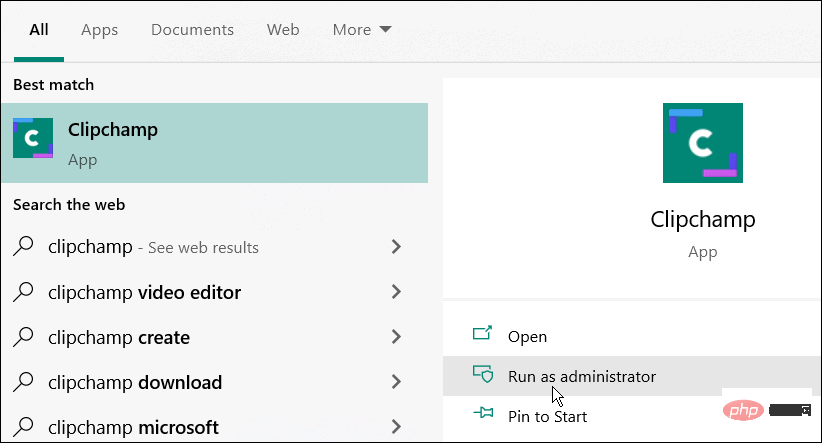Click the Run as administrator shield icon
Viewport: 822px width, 443px height.
[x=483, y=374]
